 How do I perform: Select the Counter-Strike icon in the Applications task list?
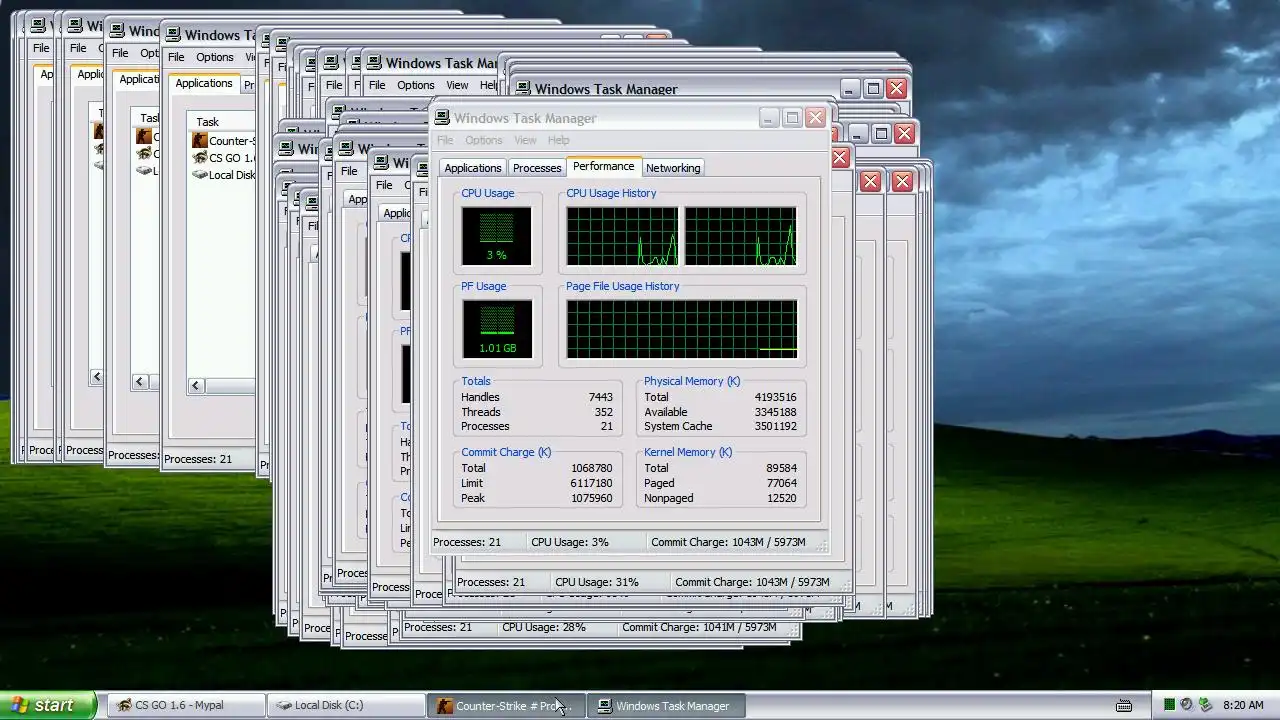click(x=200, y=141)
